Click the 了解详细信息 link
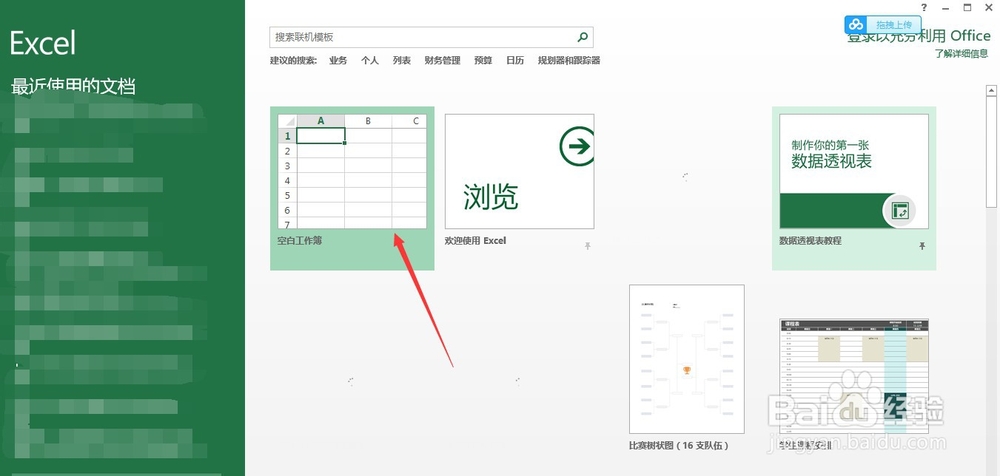The height and width of the screenshot is (476, 1000). pos(962,54)
